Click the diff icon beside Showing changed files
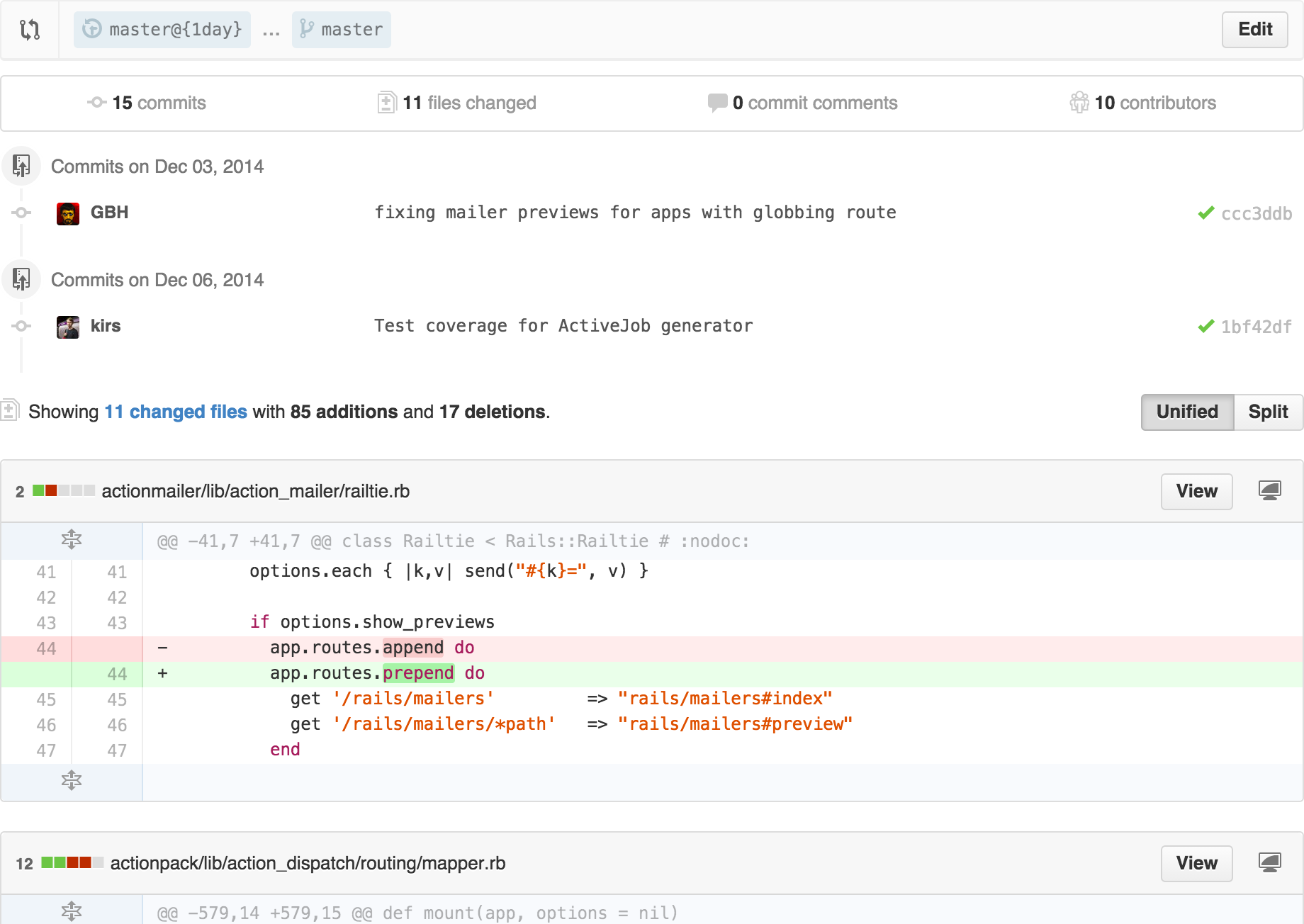 click(x=9, y=411)
